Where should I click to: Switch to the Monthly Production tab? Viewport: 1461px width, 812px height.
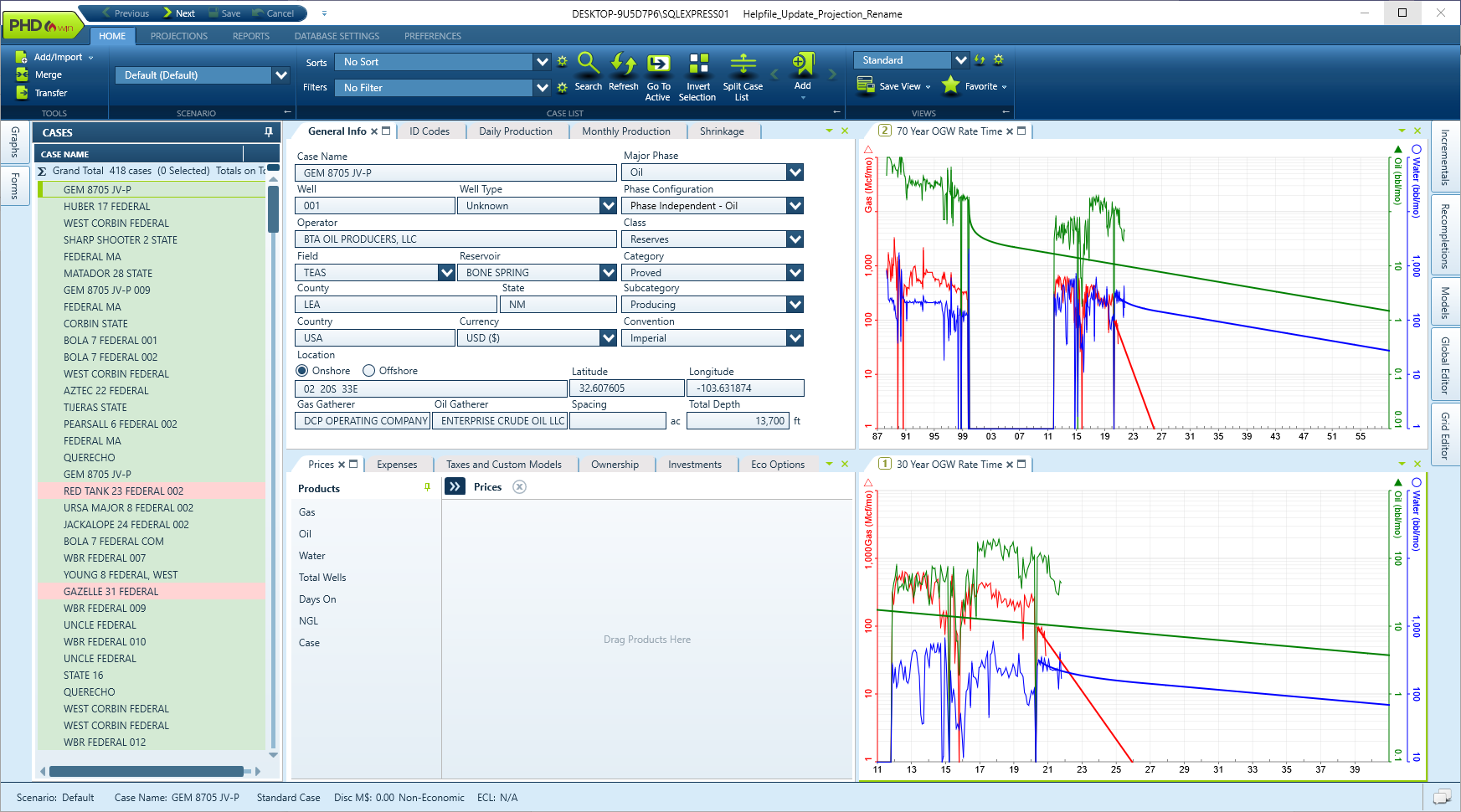pyautogui.click(x=625, y=131)
